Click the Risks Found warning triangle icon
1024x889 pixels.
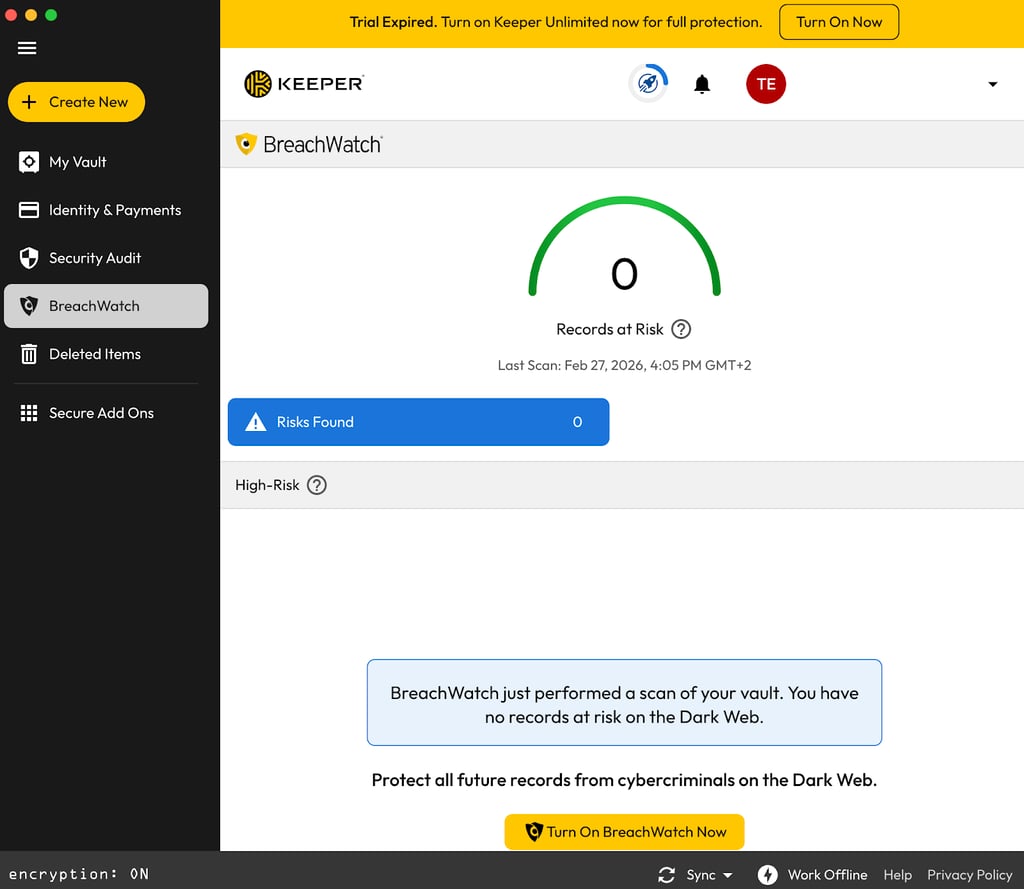[255, 422]
